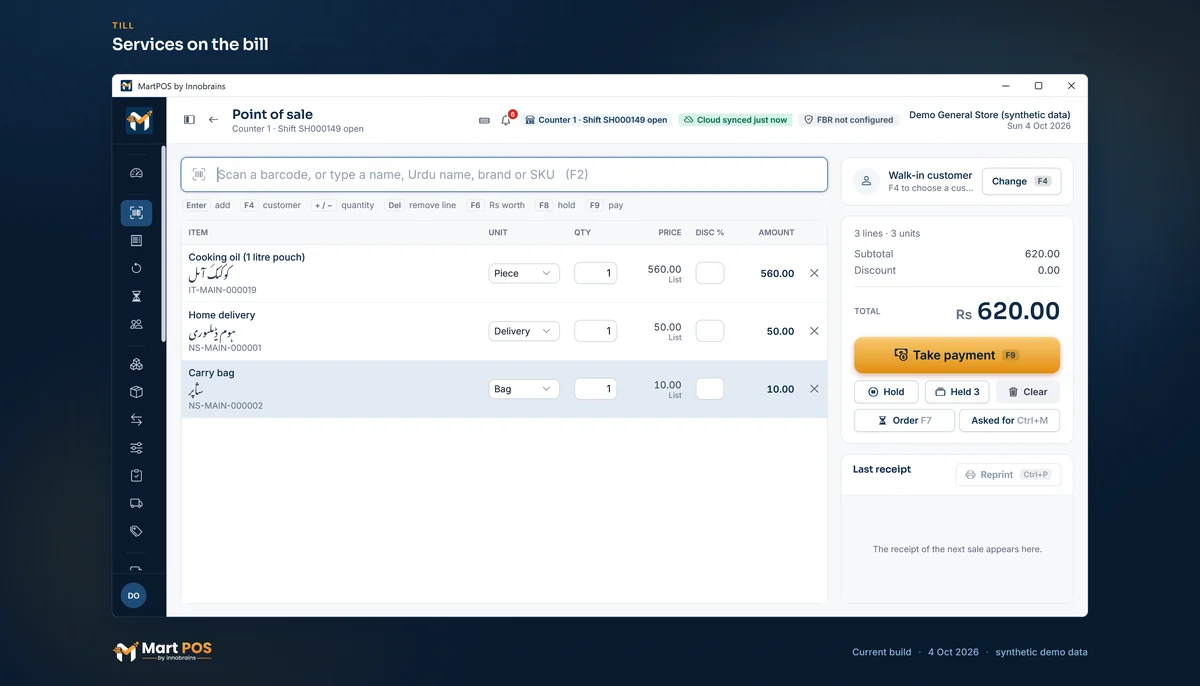The image size is (1200, 686).
Task: Click the card-shaped icon beside the bell
Action: pyautogui.click(x=484, y=120)
